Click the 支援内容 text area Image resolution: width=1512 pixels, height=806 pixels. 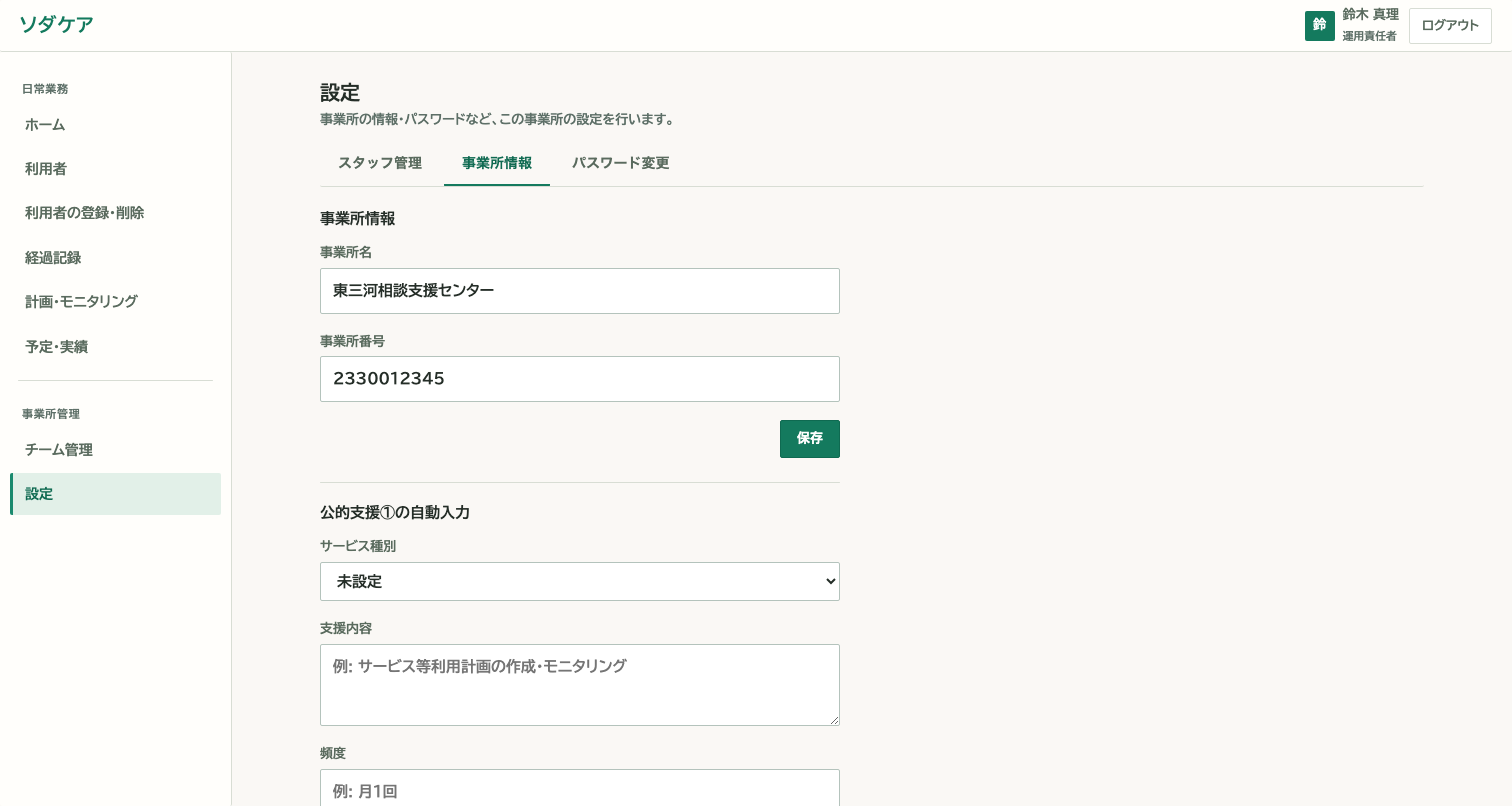pos(580,685)
